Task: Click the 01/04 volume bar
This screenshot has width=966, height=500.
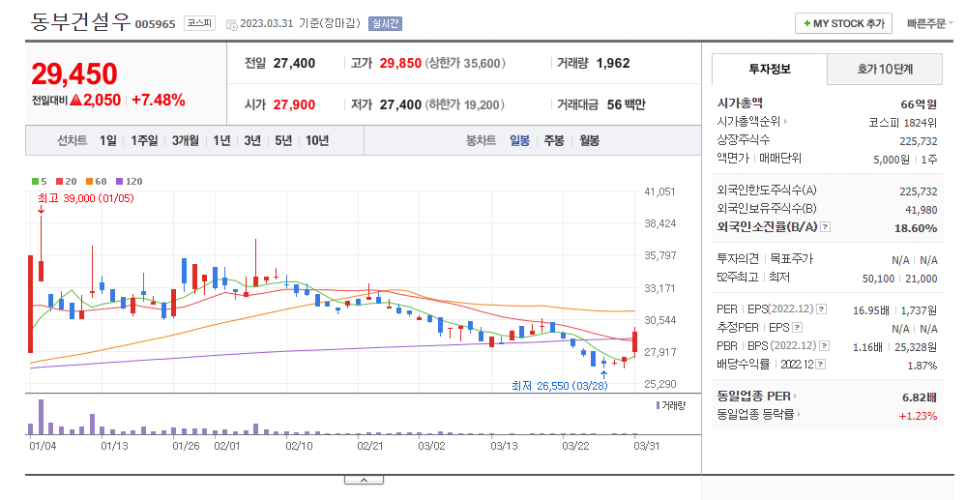Action: click(30, 429)
